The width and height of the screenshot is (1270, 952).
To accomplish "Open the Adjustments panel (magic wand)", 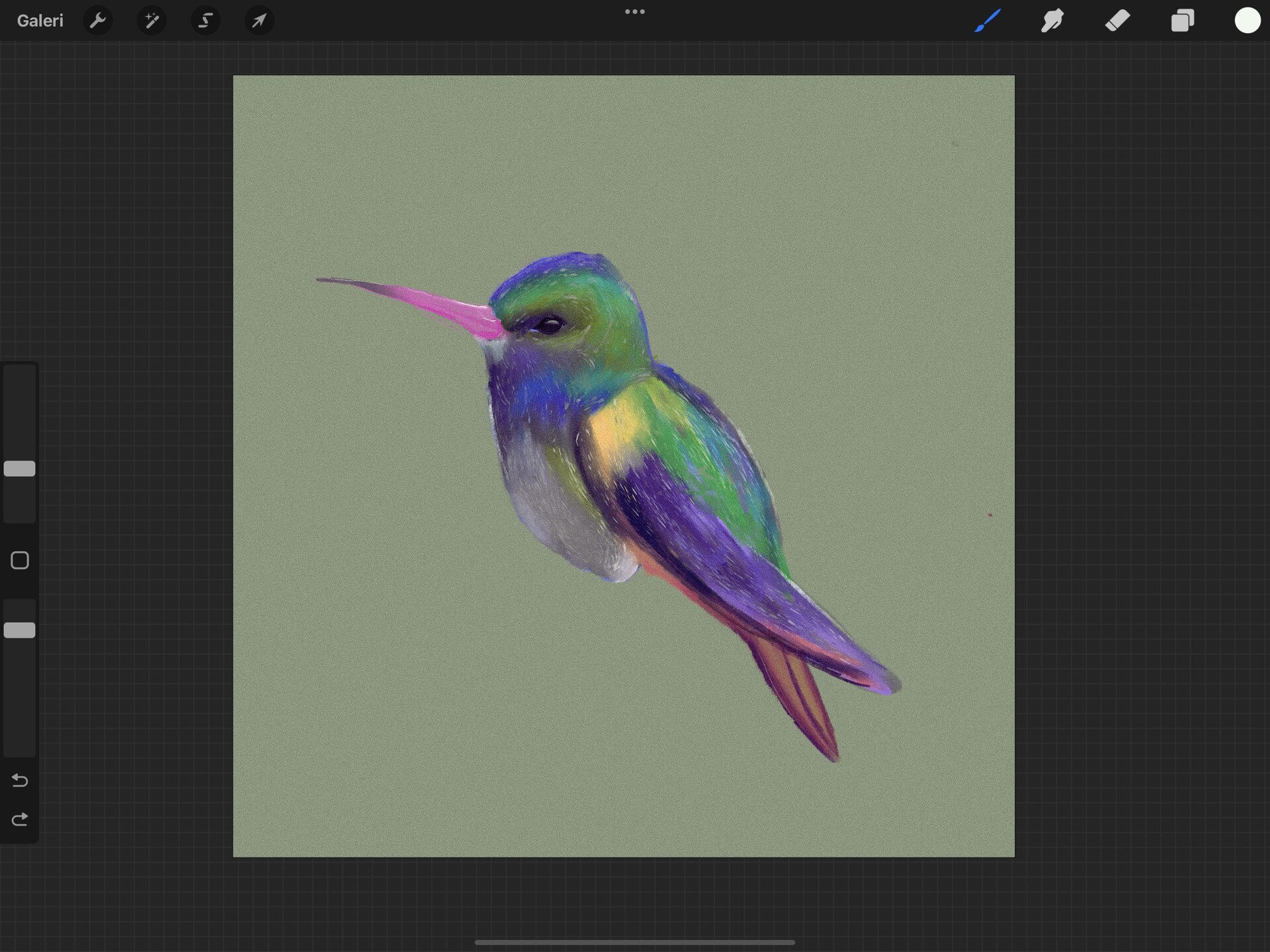I will (151, 20).
